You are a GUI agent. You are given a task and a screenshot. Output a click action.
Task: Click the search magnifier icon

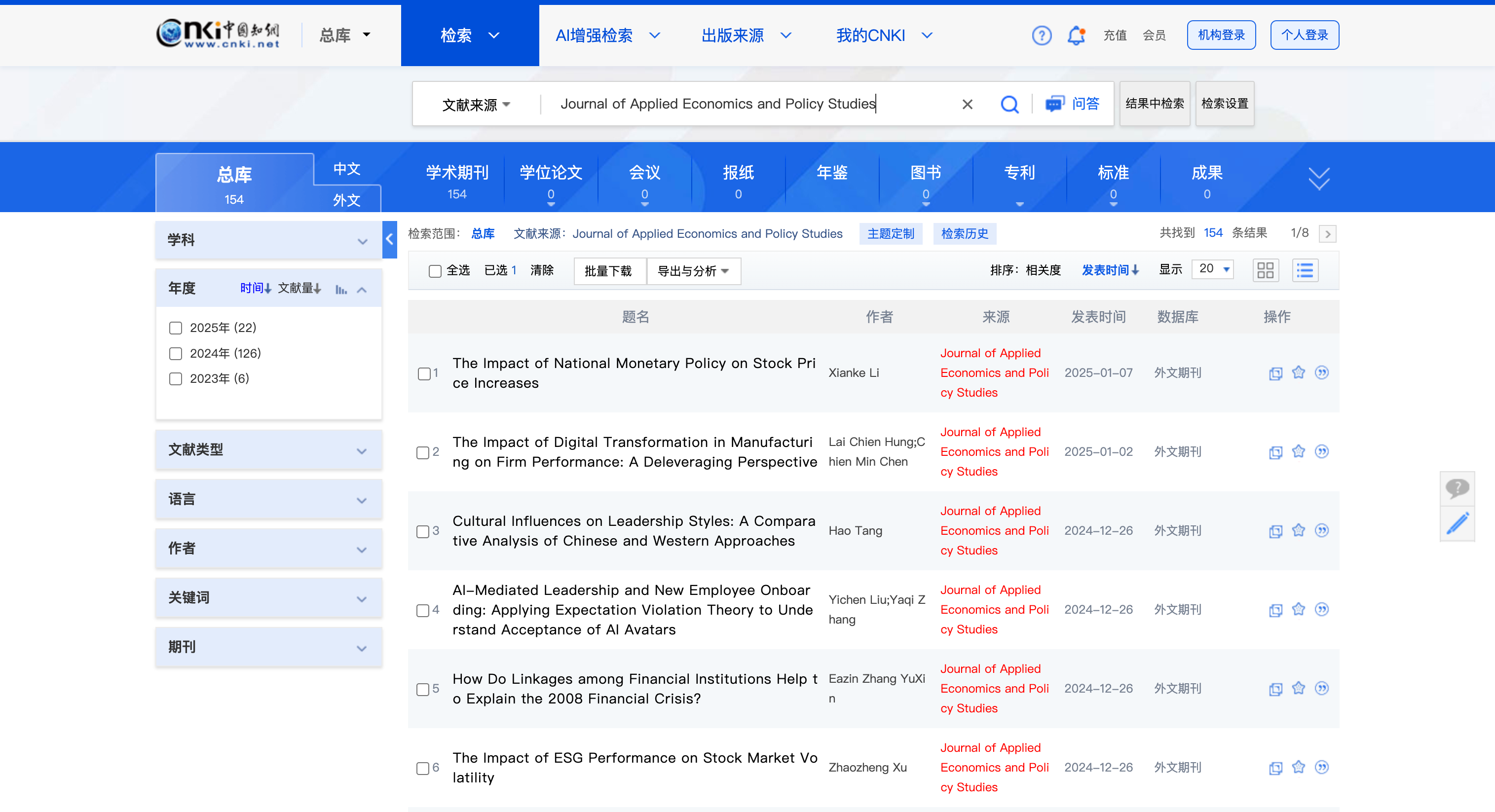click(1010, 104)
